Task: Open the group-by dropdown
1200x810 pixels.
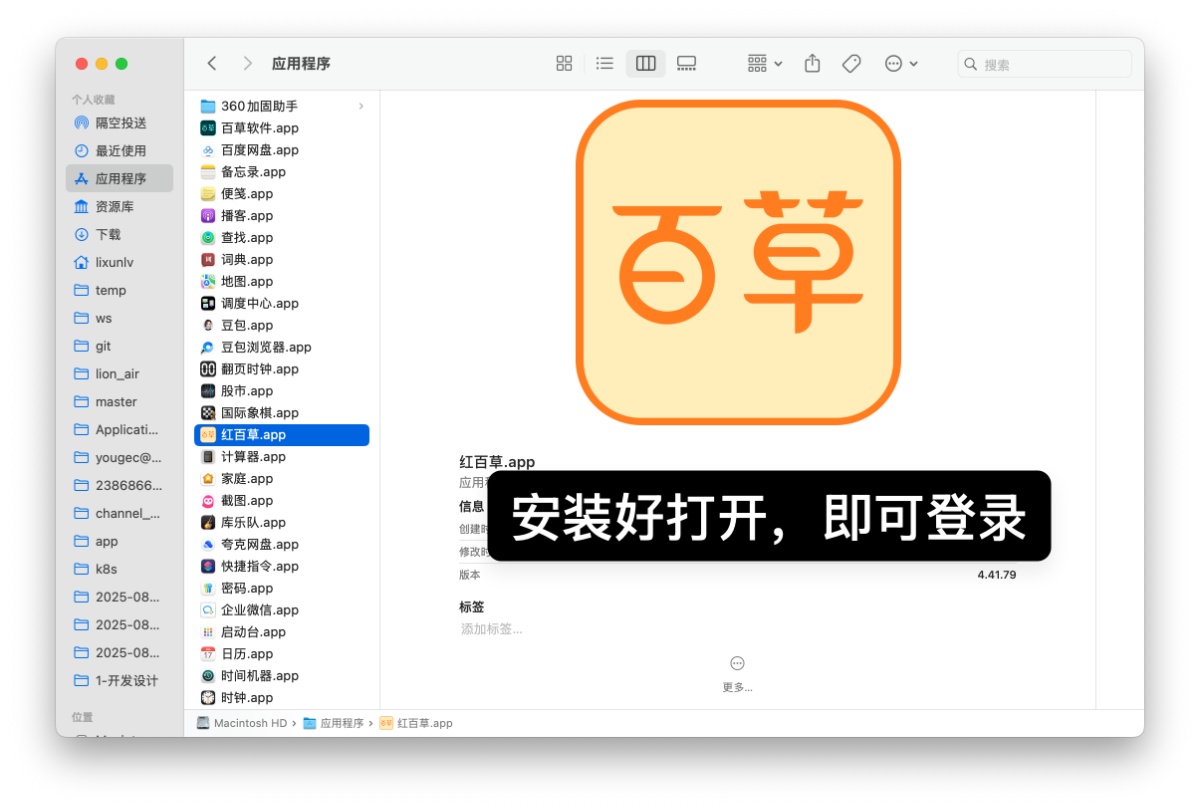Action: point(765,63)
